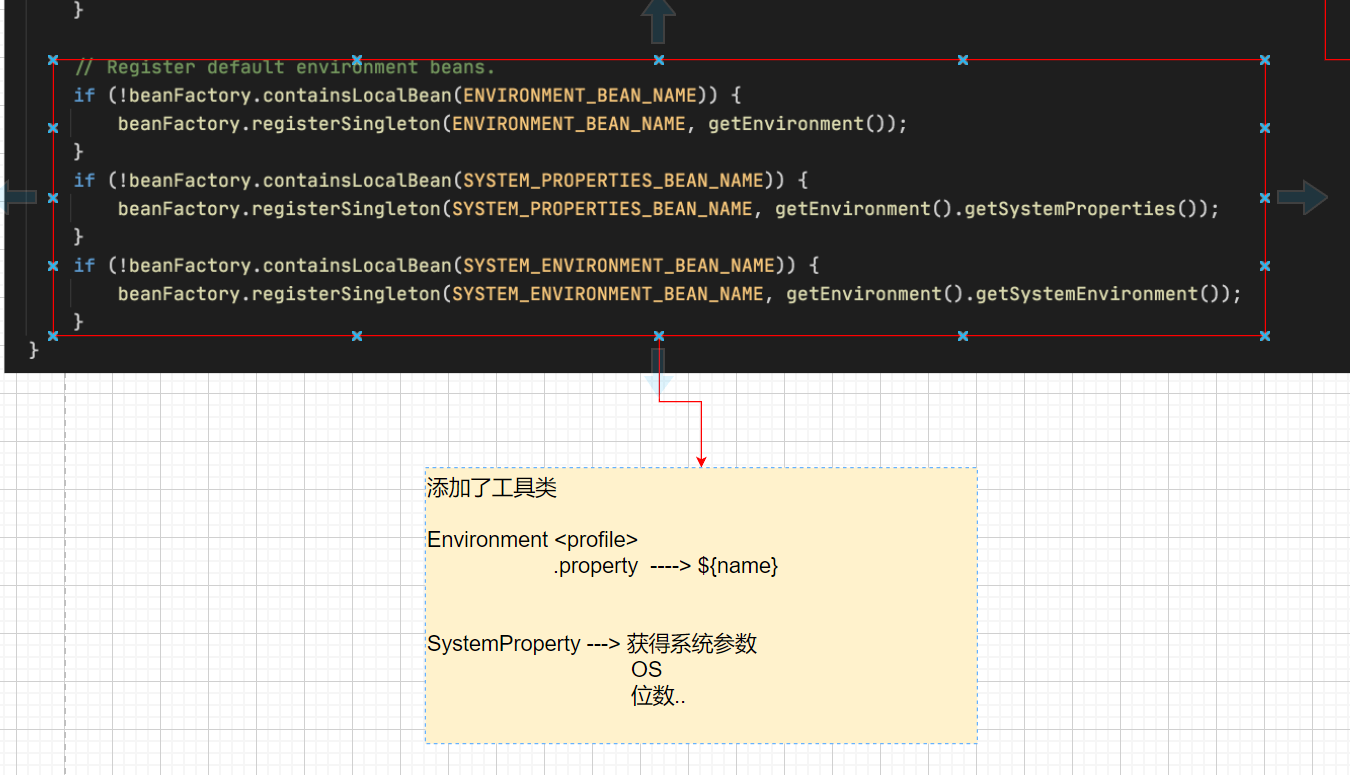Click the "Environment <profile>" line in note

[x=532, y=540]
